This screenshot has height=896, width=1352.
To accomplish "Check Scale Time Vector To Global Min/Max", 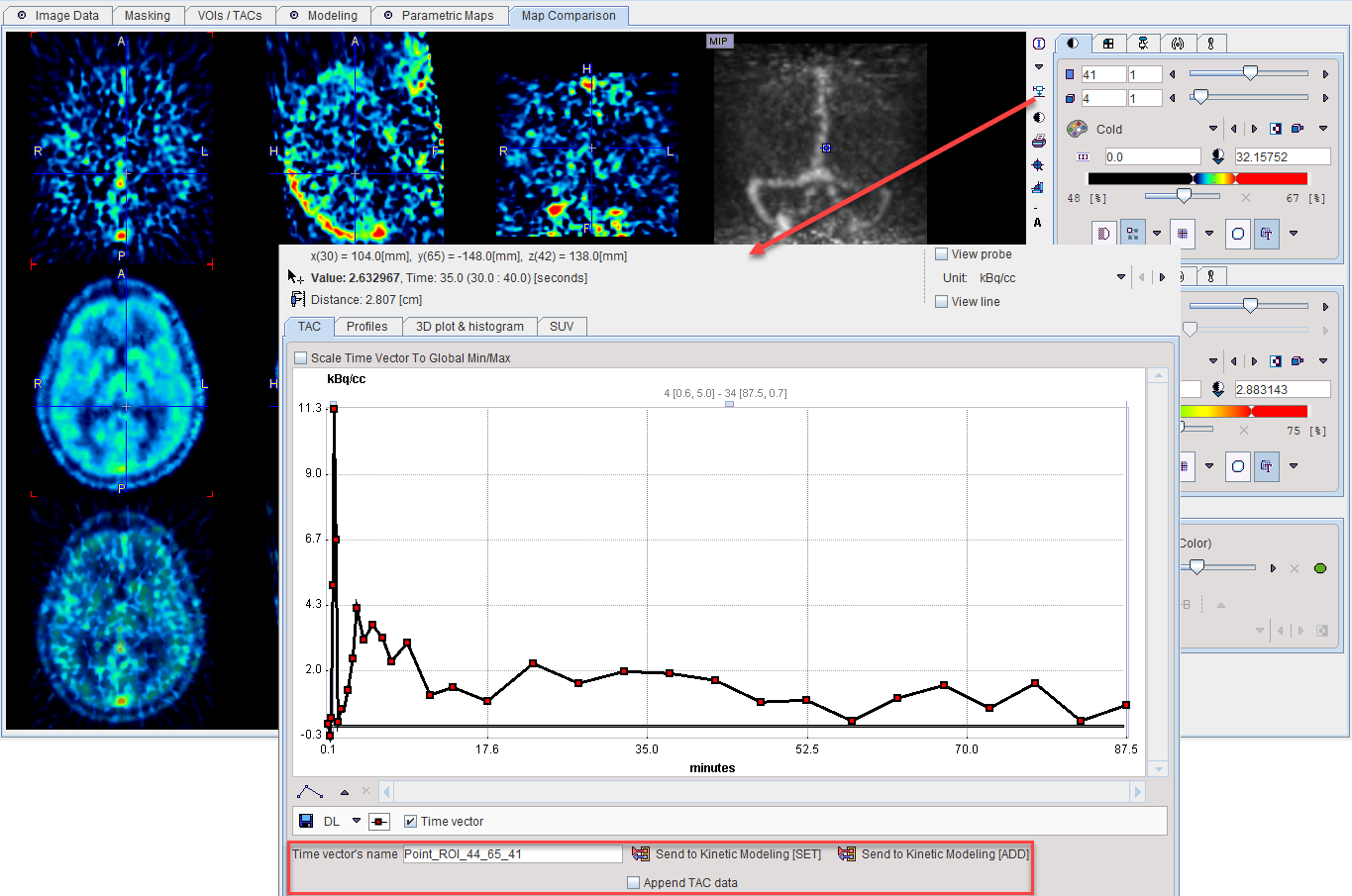I will (301, 358).
